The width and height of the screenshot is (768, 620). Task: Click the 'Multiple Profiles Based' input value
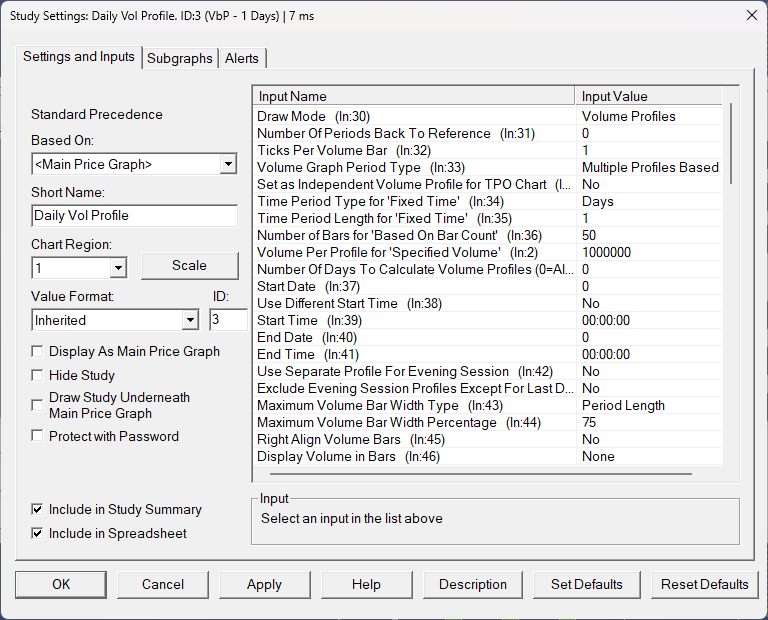[650, 167]
